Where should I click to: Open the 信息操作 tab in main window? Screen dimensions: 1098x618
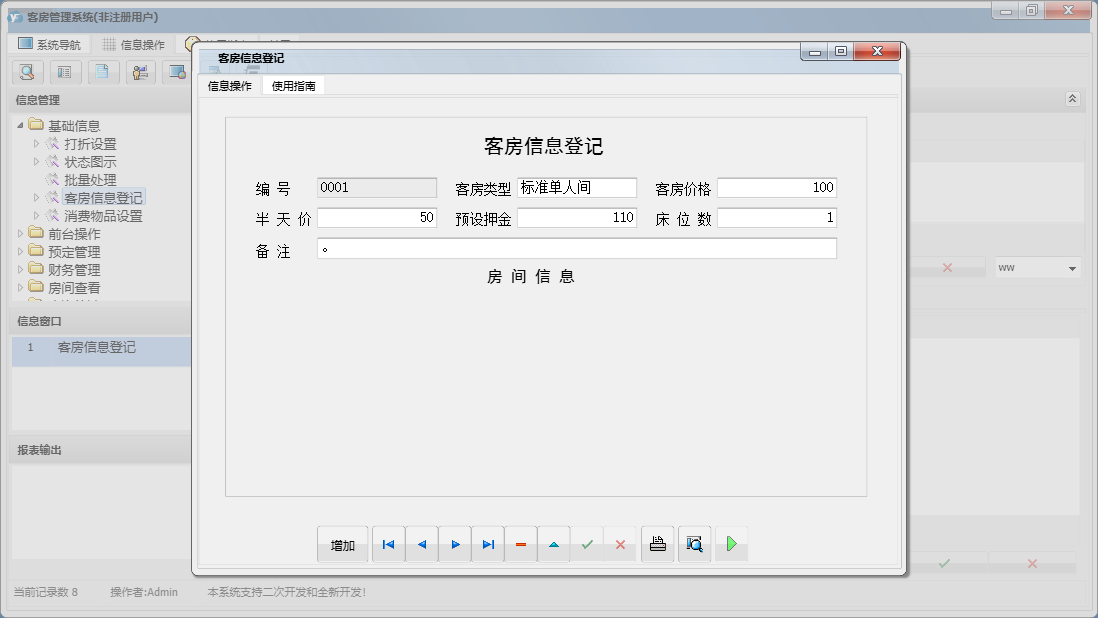133,44
